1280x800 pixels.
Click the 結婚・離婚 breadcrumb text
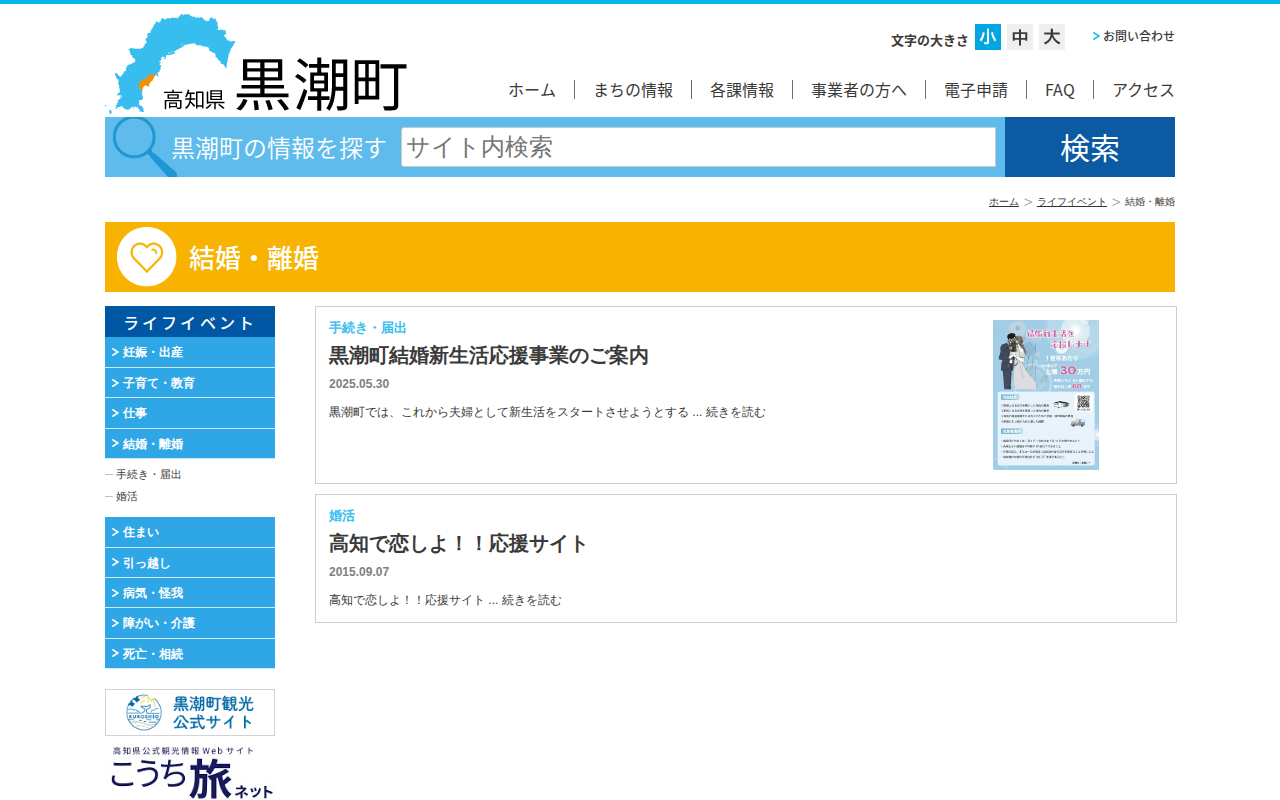pyautogui.click(x=1150, y=202)
